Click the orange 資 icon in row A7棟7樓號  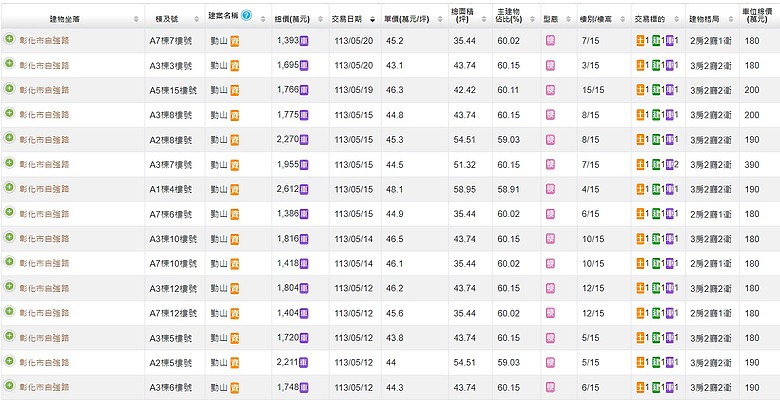[234, 41]
